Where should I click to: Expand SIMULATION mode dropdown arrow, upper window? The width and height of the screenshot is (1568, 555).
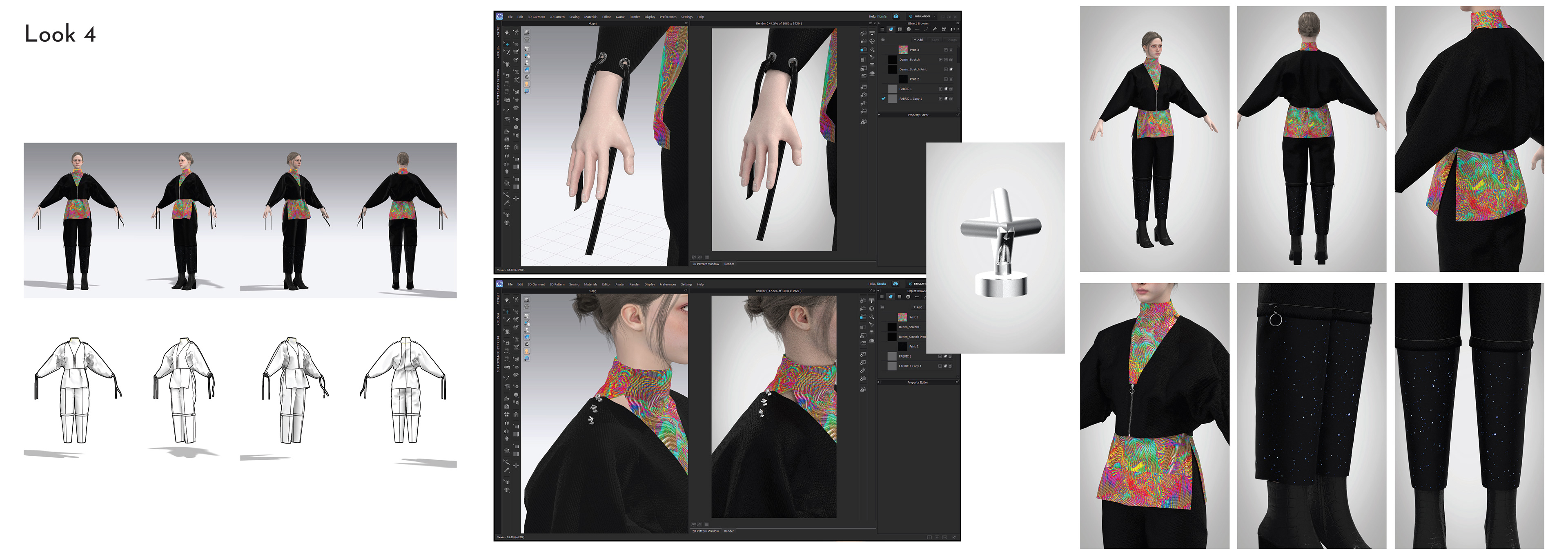[x=935, y=16]
